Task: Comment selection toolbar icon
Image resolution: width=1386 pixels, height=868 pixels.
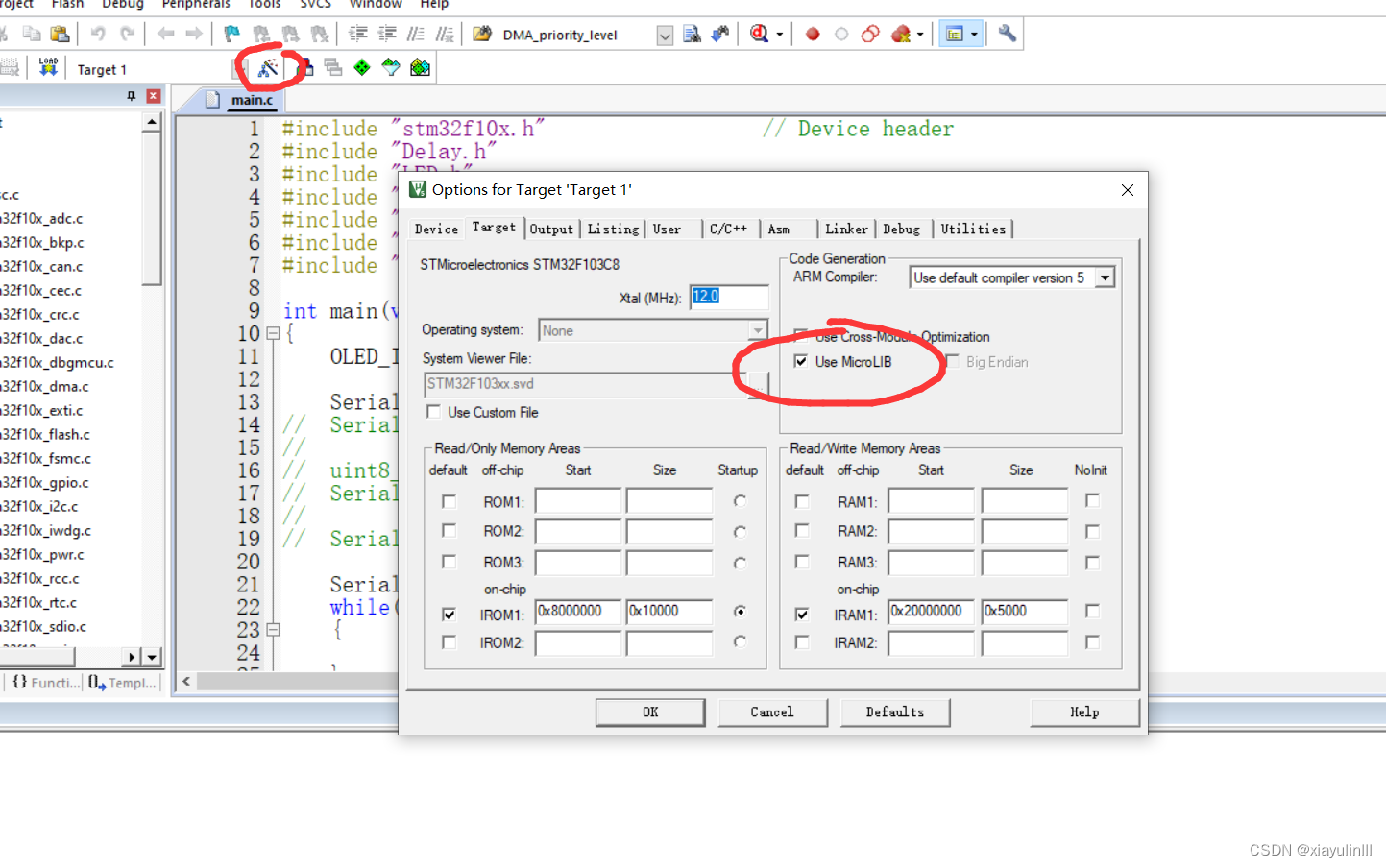Action: tap(416, 34)
